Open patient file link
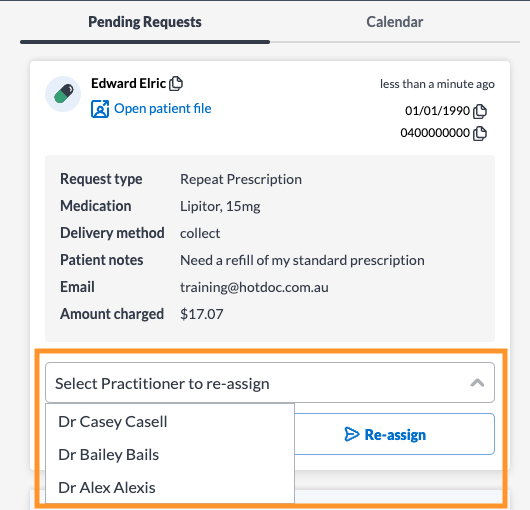The image size is (530, 510). pos(163,108)
